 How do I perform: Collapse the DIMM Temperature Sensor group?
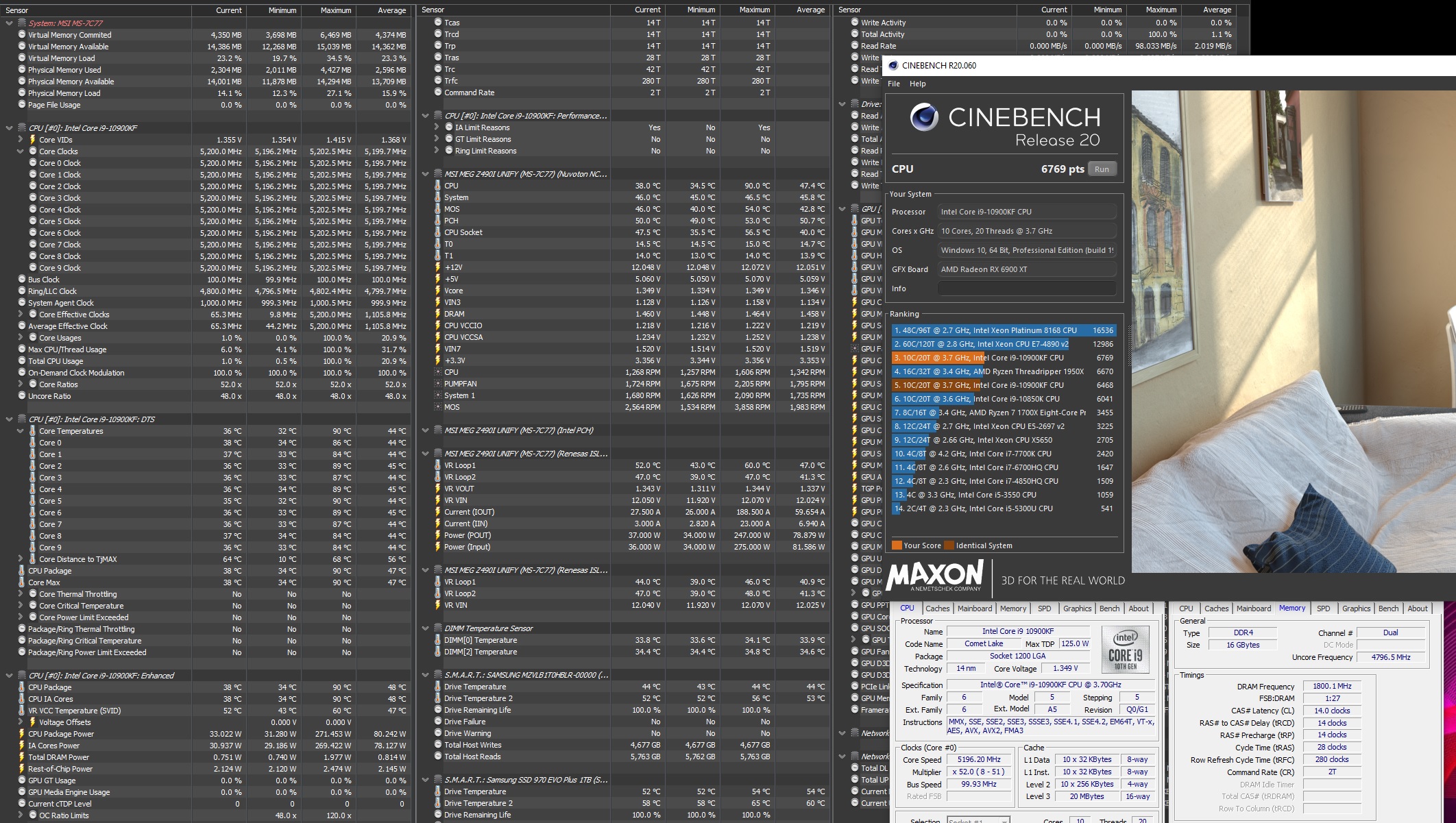(426, 628)
